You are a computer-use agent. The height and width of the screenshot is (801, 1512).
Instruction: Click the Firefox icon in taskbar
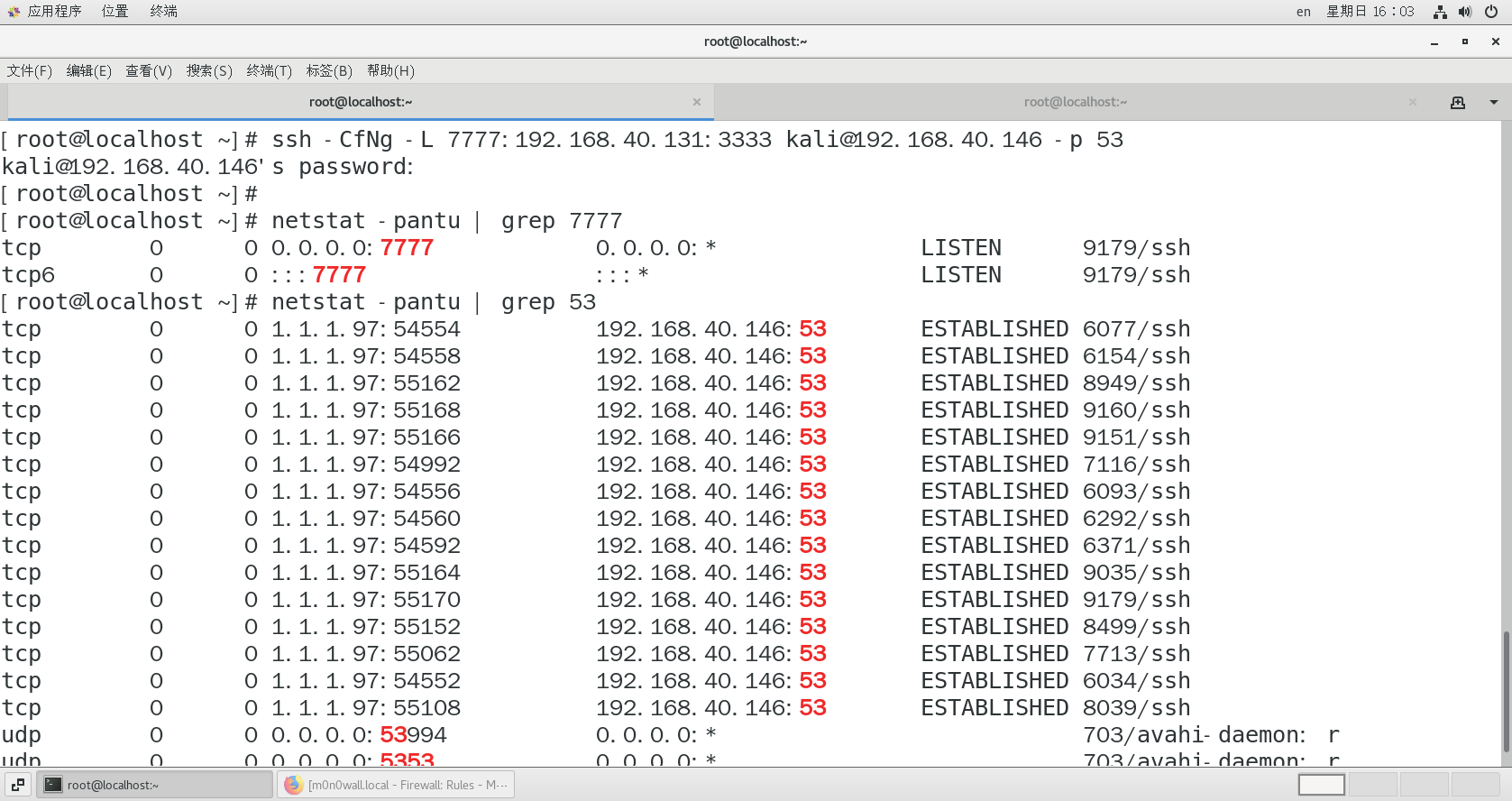coord(293,785)
